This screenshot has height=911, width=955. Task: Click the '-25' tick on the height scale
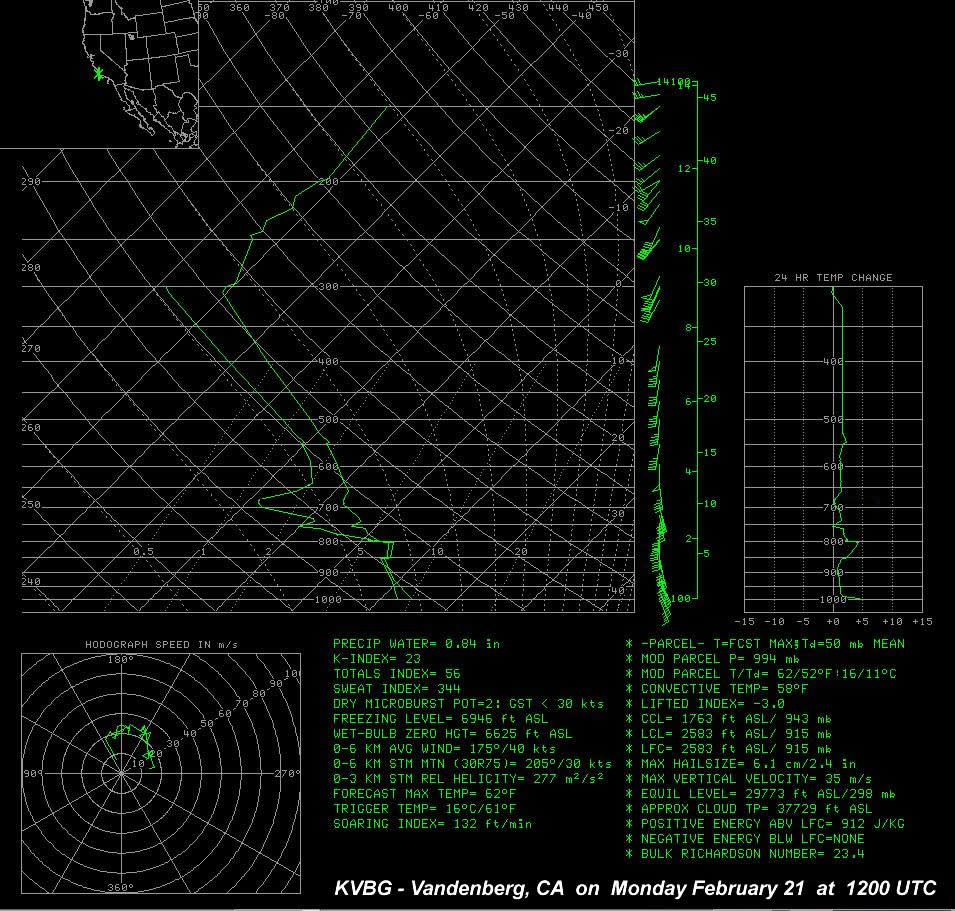click(x=708, y=342)
